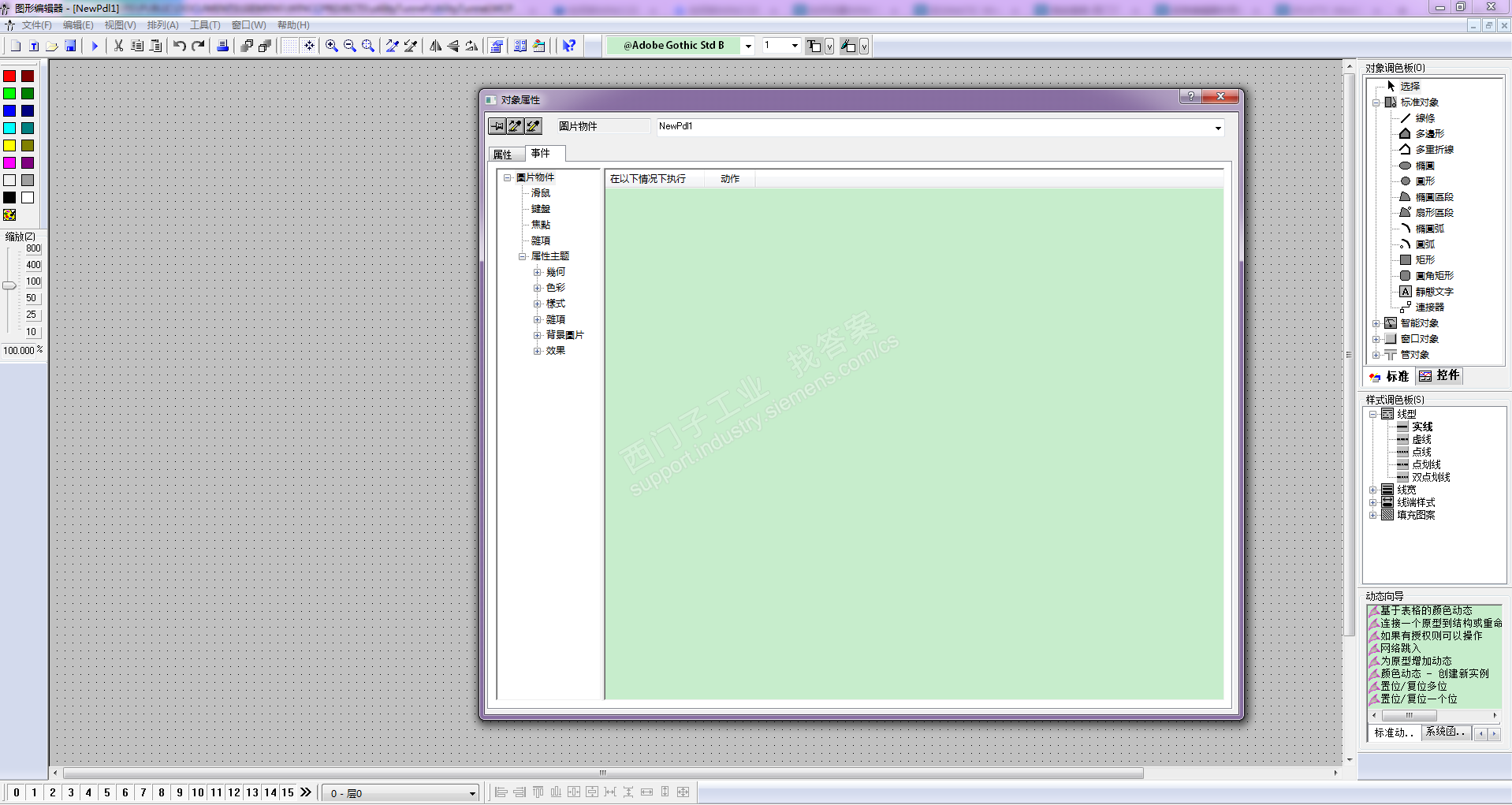
Task: Open the 编辑(E) menu
Action: pos(78,25)
